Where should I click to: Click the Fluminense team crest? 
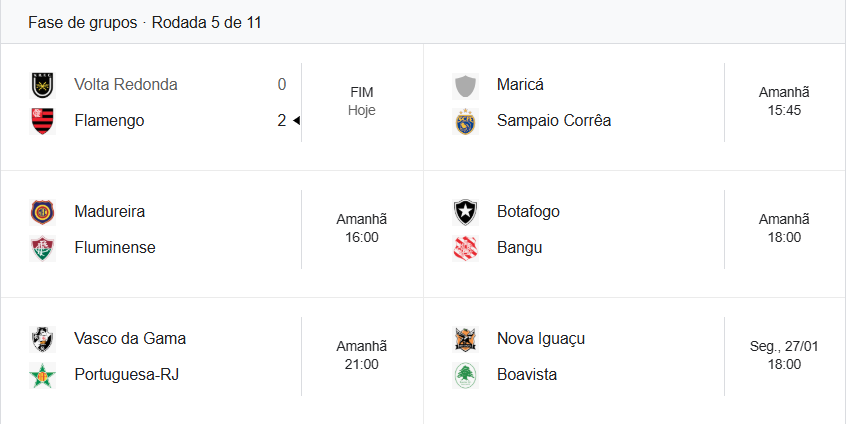pos(42,248)
